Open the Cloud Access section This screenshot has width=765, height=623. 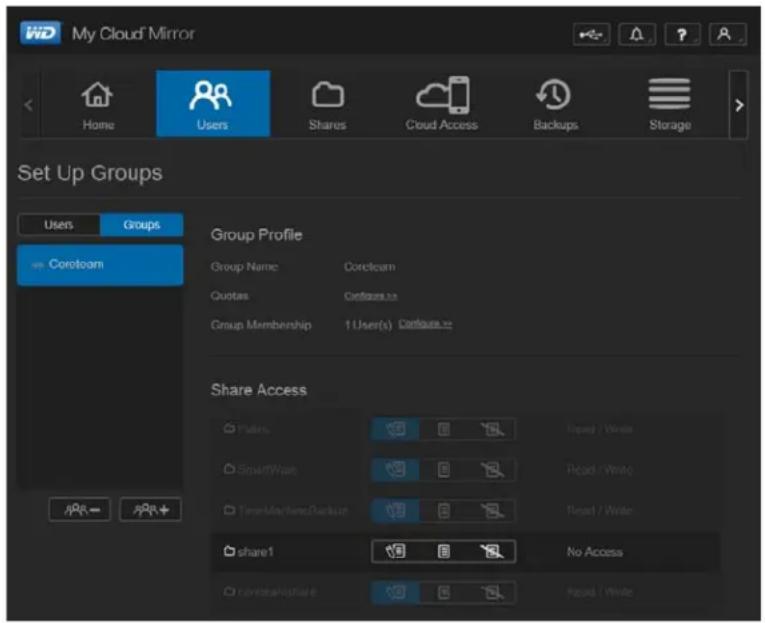coord(442,104)
